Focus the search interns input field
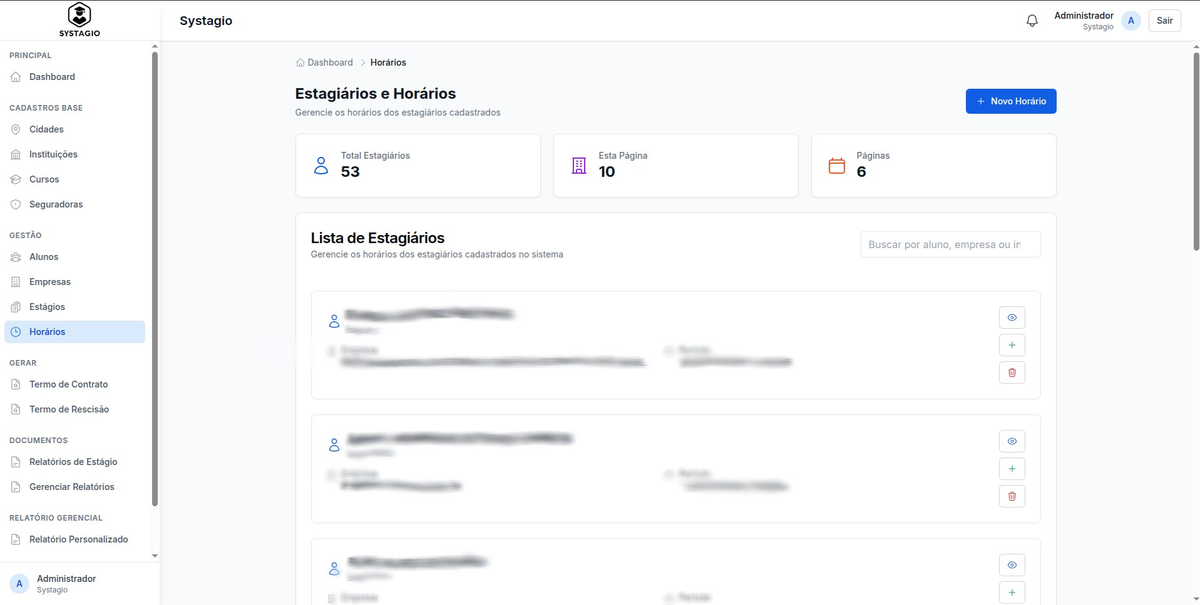The height and width of the screenshot is (605, 1200). (x=949, y=245)
